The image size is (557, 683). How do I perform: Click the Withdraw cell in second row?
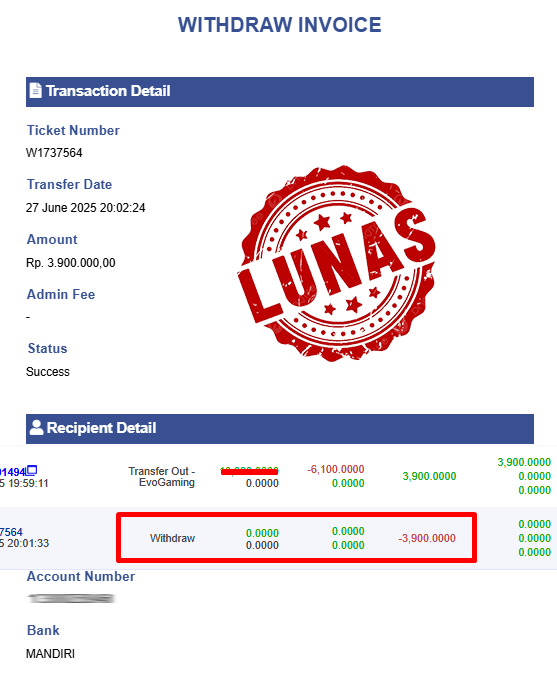(x=172, y=538)
